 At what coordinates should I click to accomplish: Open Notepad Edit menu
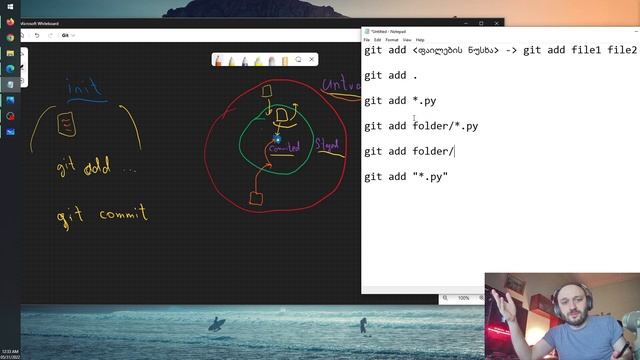(x=378, y=40)
